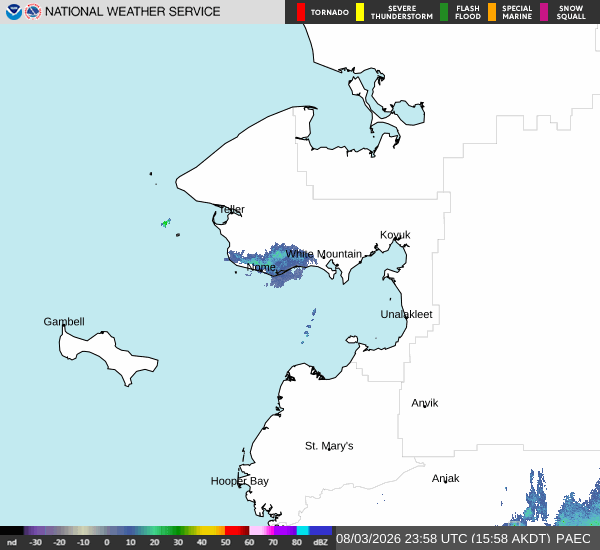Click the NOAA logo icon

point(13,12)
